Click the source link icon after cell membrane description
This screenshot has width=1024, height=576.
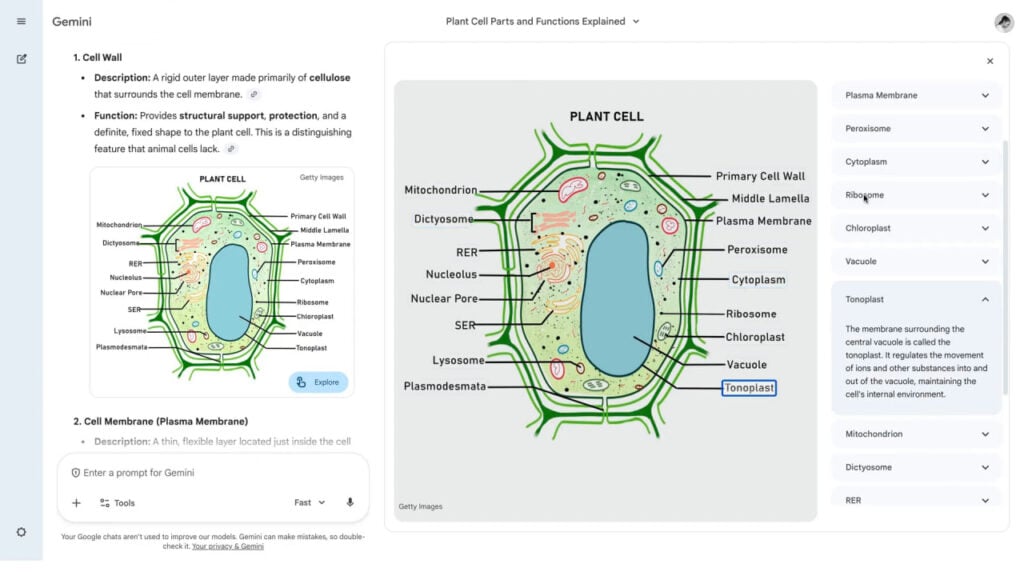coord(254,95)
